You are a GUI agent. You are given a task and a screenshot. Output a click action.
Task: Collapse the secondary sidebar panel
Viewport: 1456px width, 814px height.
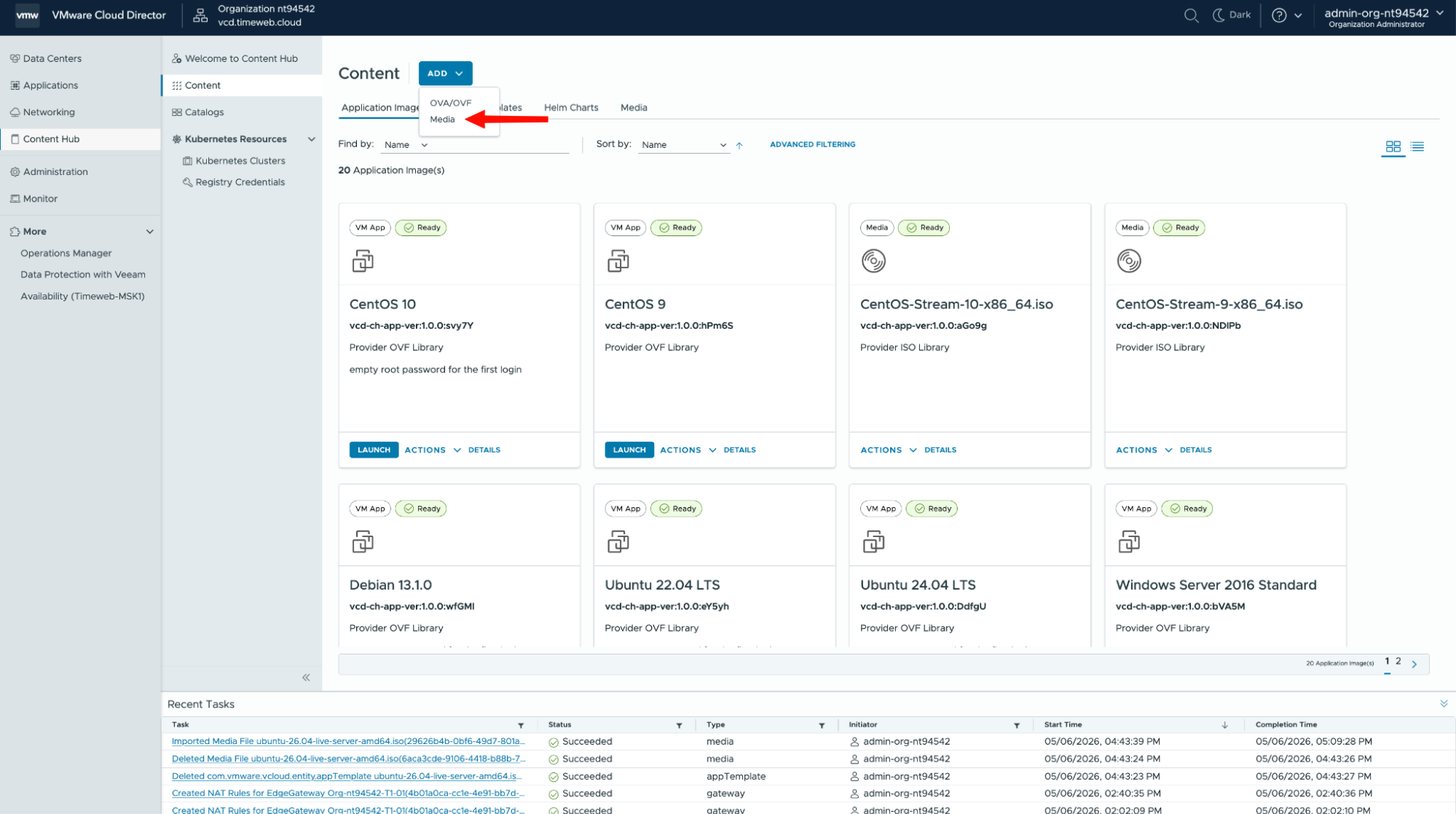click(306, 678)
